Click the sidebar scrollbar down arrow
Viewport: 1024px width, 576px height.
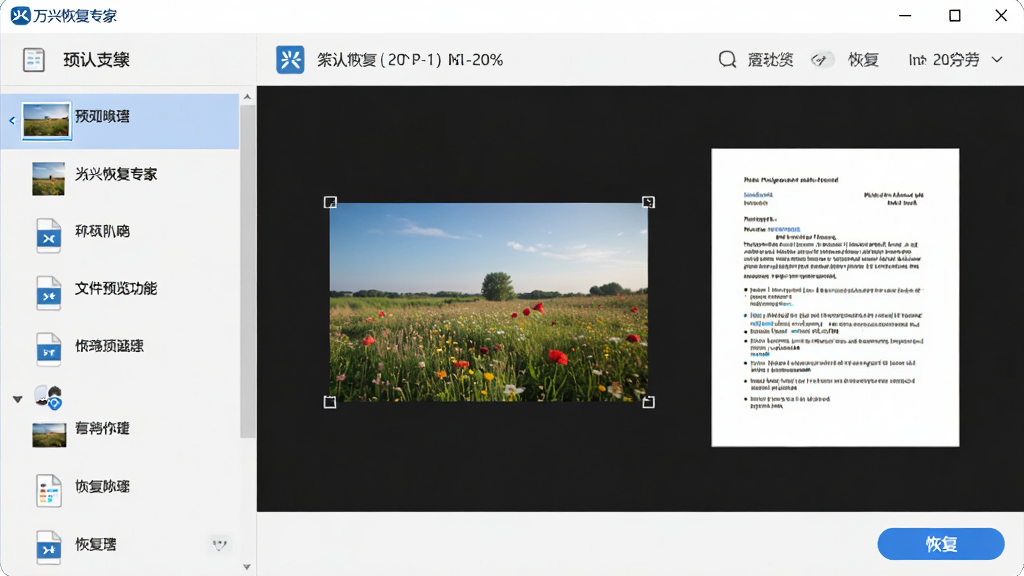[247, 567]
